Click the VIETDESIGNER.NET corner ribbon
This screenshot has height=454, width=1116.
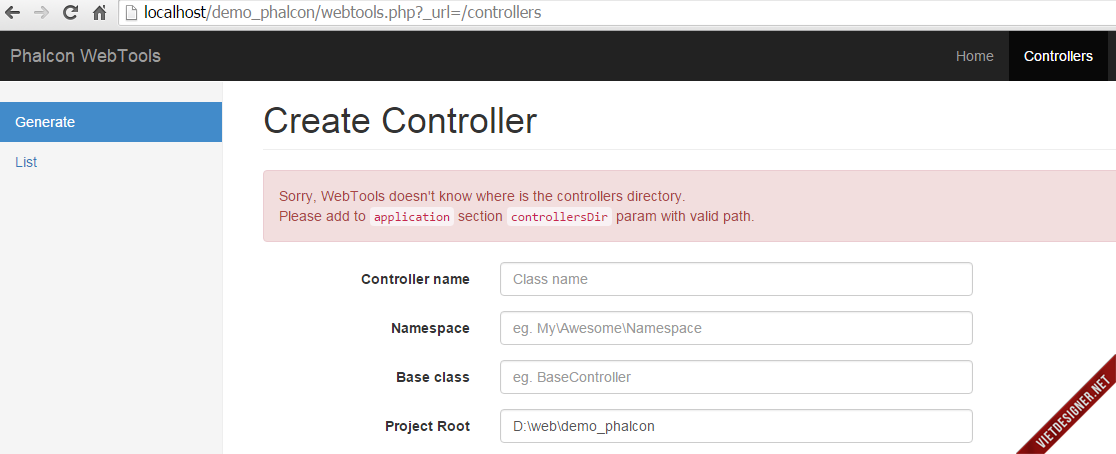point(1072,412)
